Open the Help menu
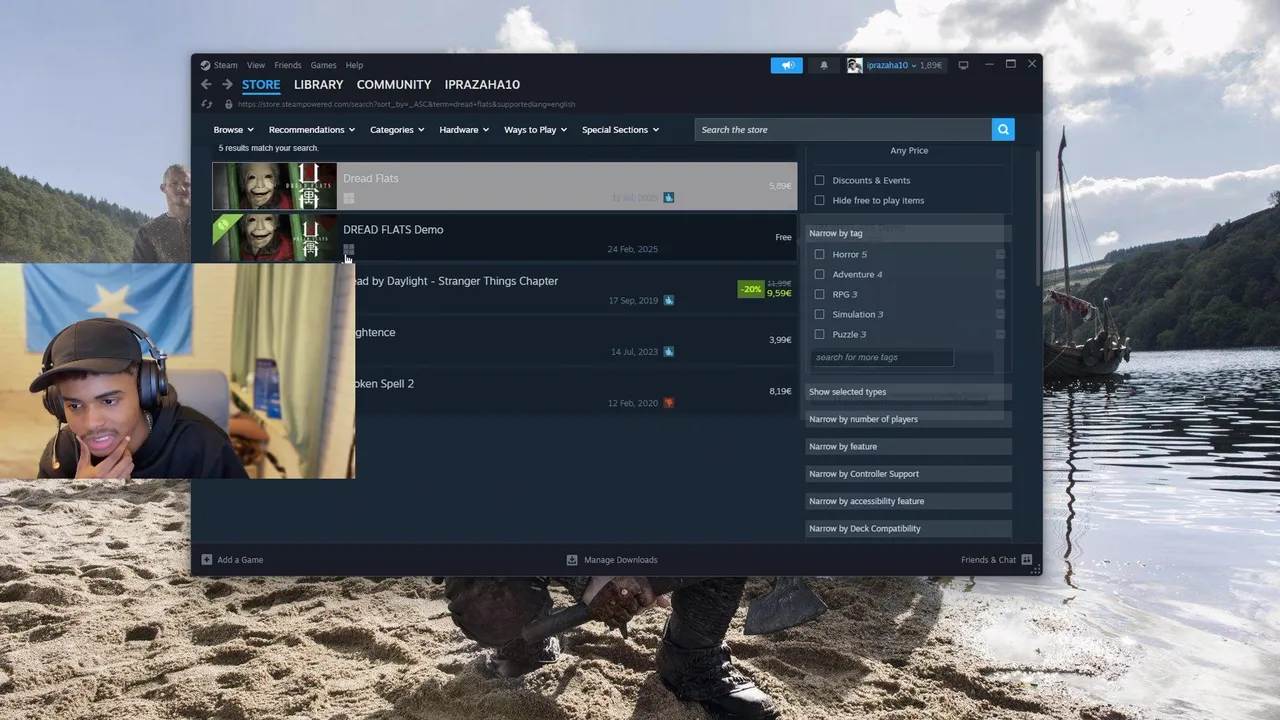This screenshot has height=720, width=1280. click(x=354, y=65)
